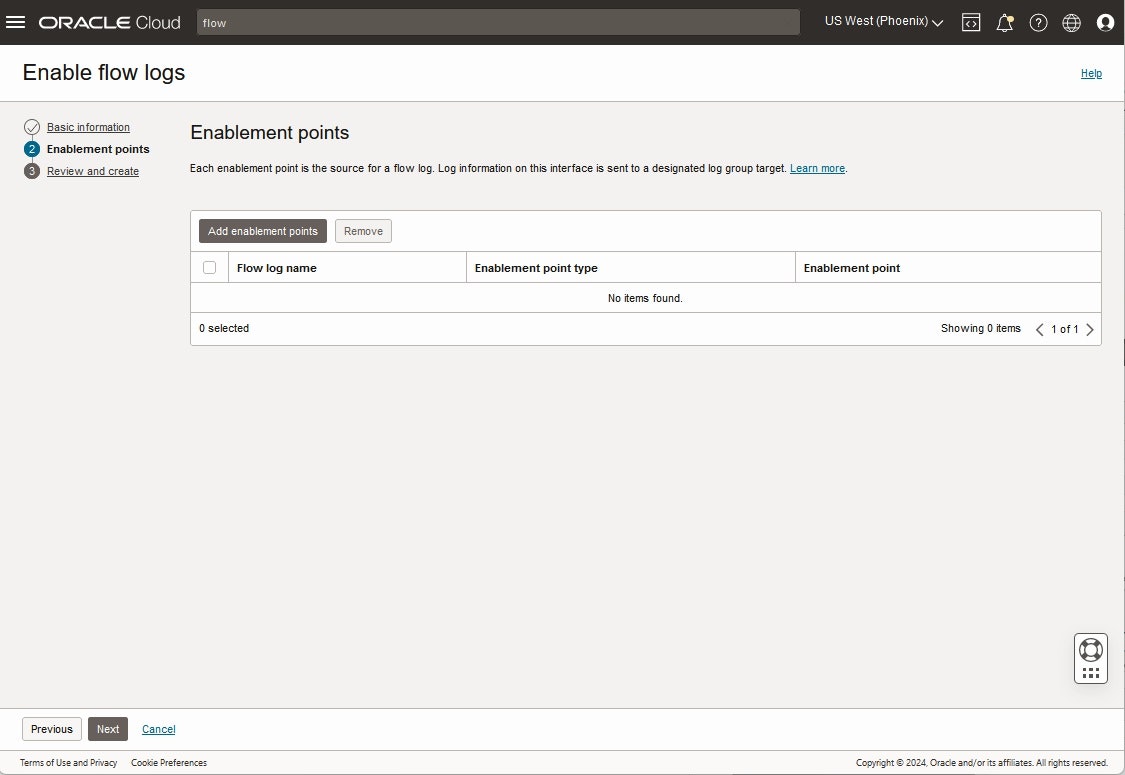Click the Cancel link
The height and width of the screenshot is (775, 1125).
click(x=159, y=729)
